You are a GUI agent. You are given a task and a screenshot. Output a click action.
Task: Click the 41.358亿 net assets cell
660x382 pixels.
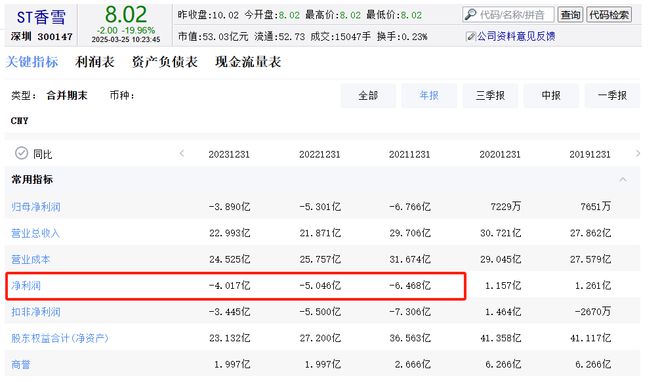(x=500, y=338)
